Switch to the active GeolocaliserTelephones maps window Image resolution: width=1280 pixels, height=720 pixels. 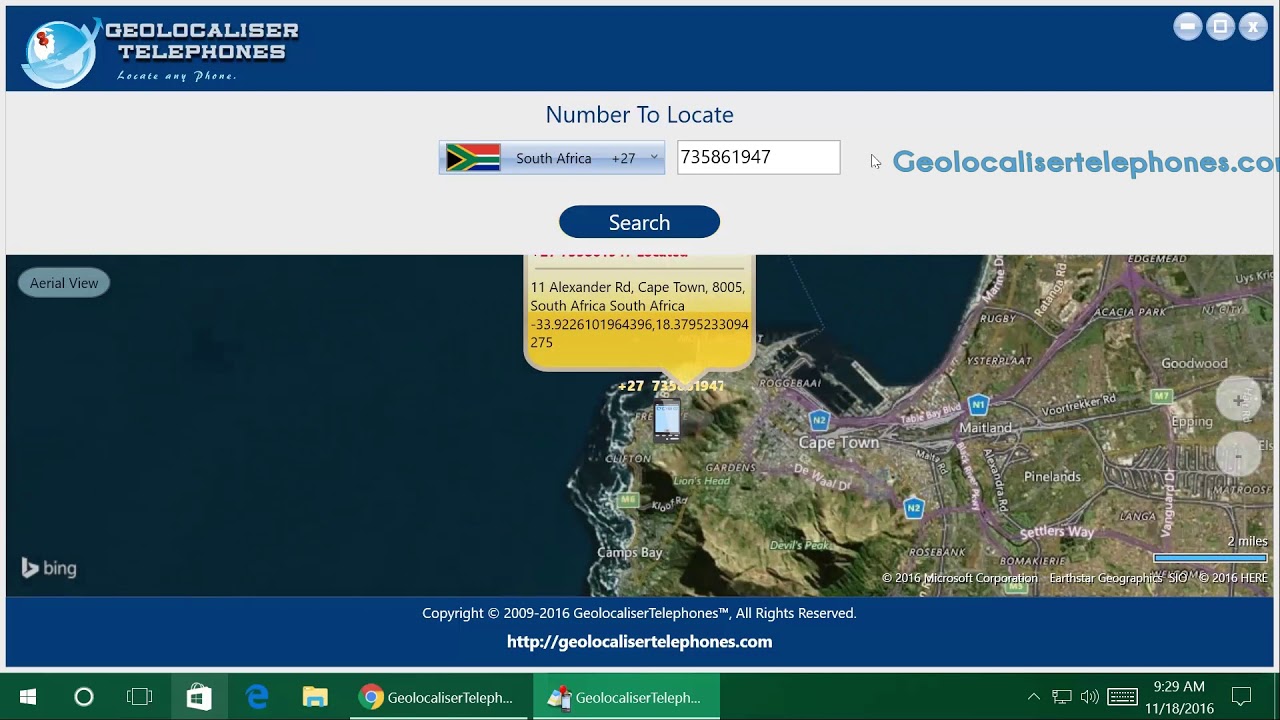[x=626, y=697]
